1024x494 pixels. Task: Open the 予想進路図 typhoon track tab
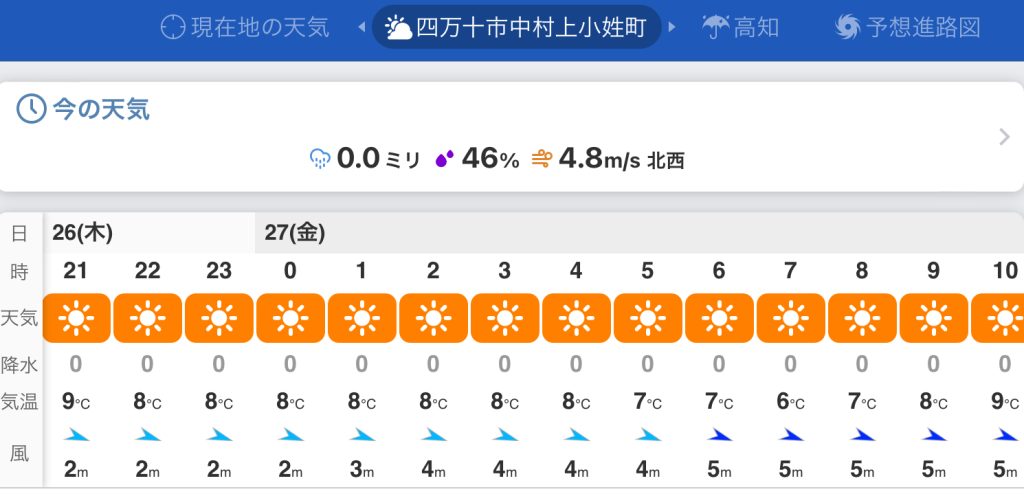tap(908, 27)
